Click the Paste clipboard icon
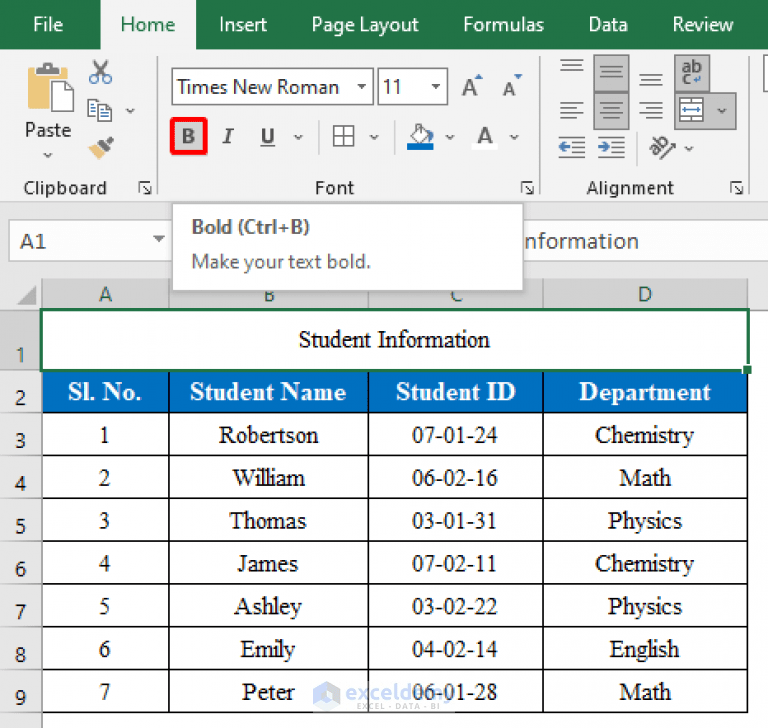The image size is (768, 728). [x=50, y=87]
